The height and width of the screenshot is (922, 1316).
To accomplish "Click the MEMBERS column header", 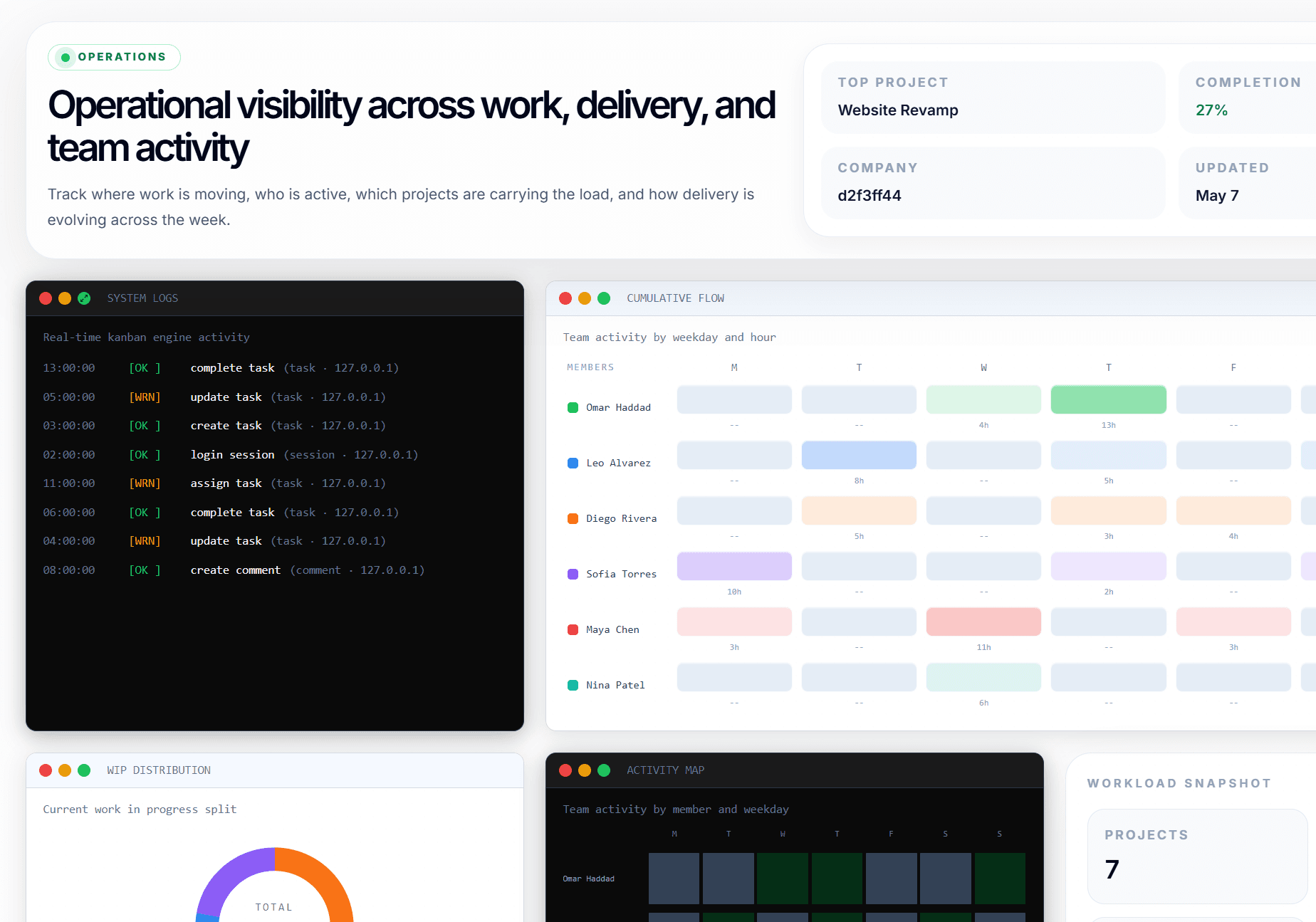I will tap(590, 367).
